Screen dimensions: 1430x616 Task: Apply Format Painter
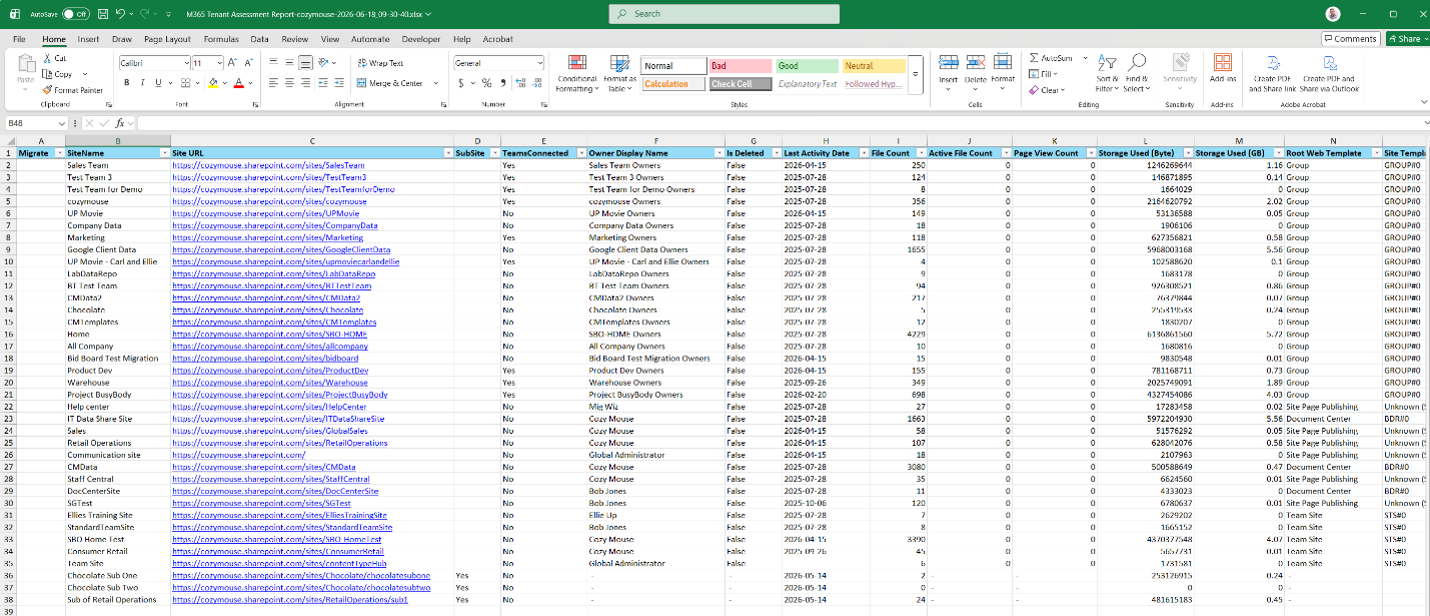pyautogui.click(x=73, y=90)
